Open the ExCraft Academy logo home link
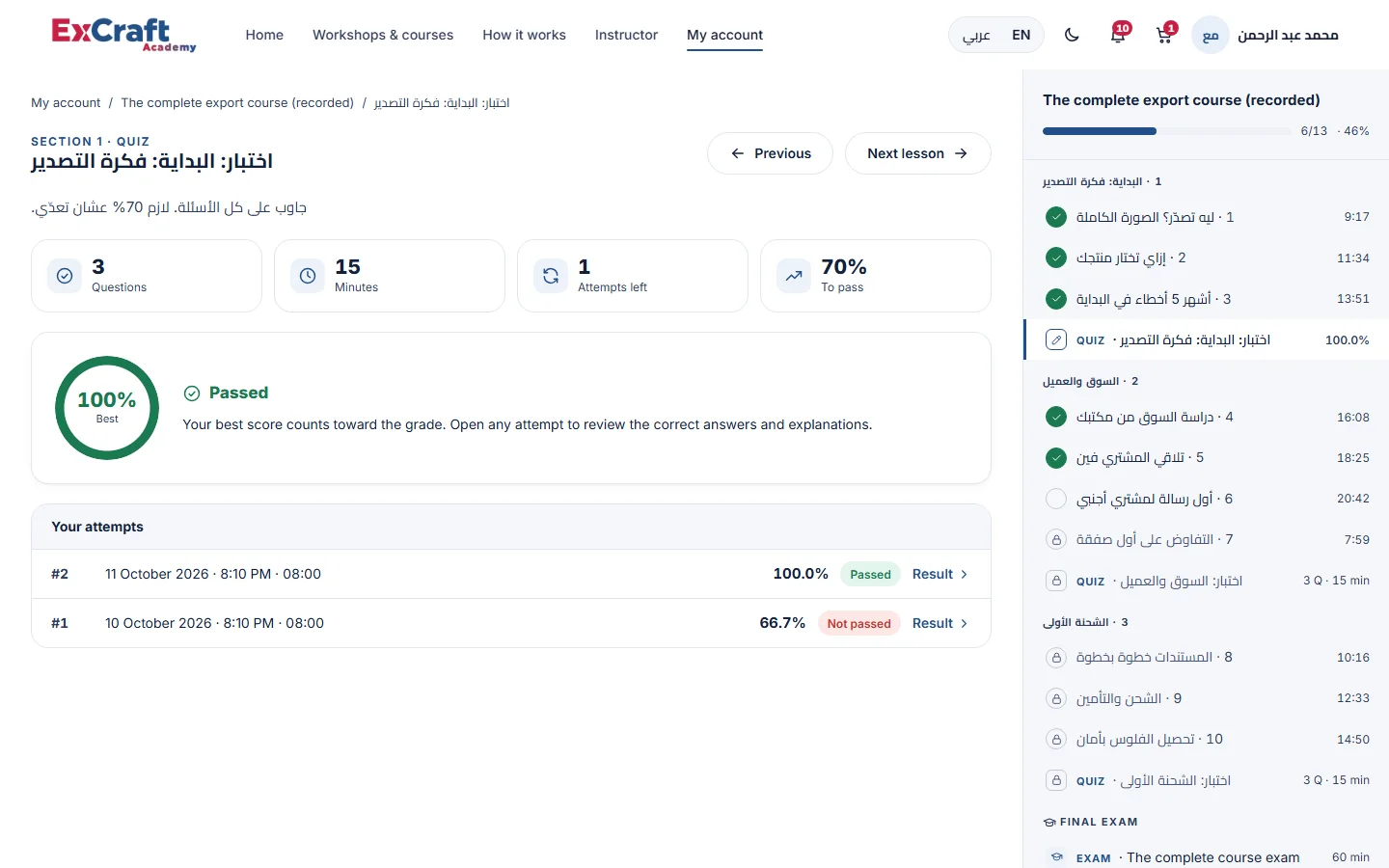Image resolution: width=1389 pixels, height=868 pixels. [123, 35]
